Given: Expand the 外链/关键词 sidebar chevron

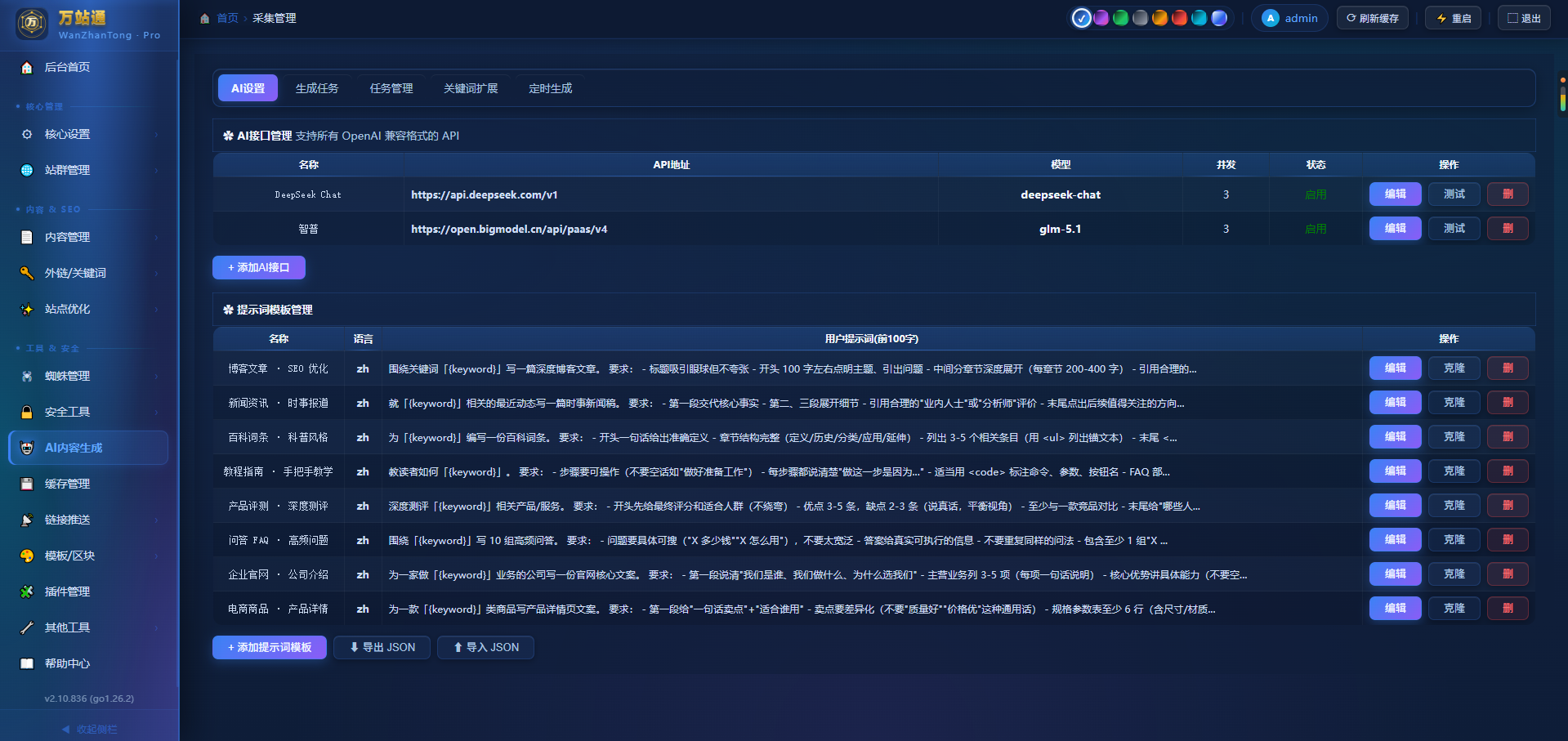Looking at the screenshot, I should tap(156, 274).
